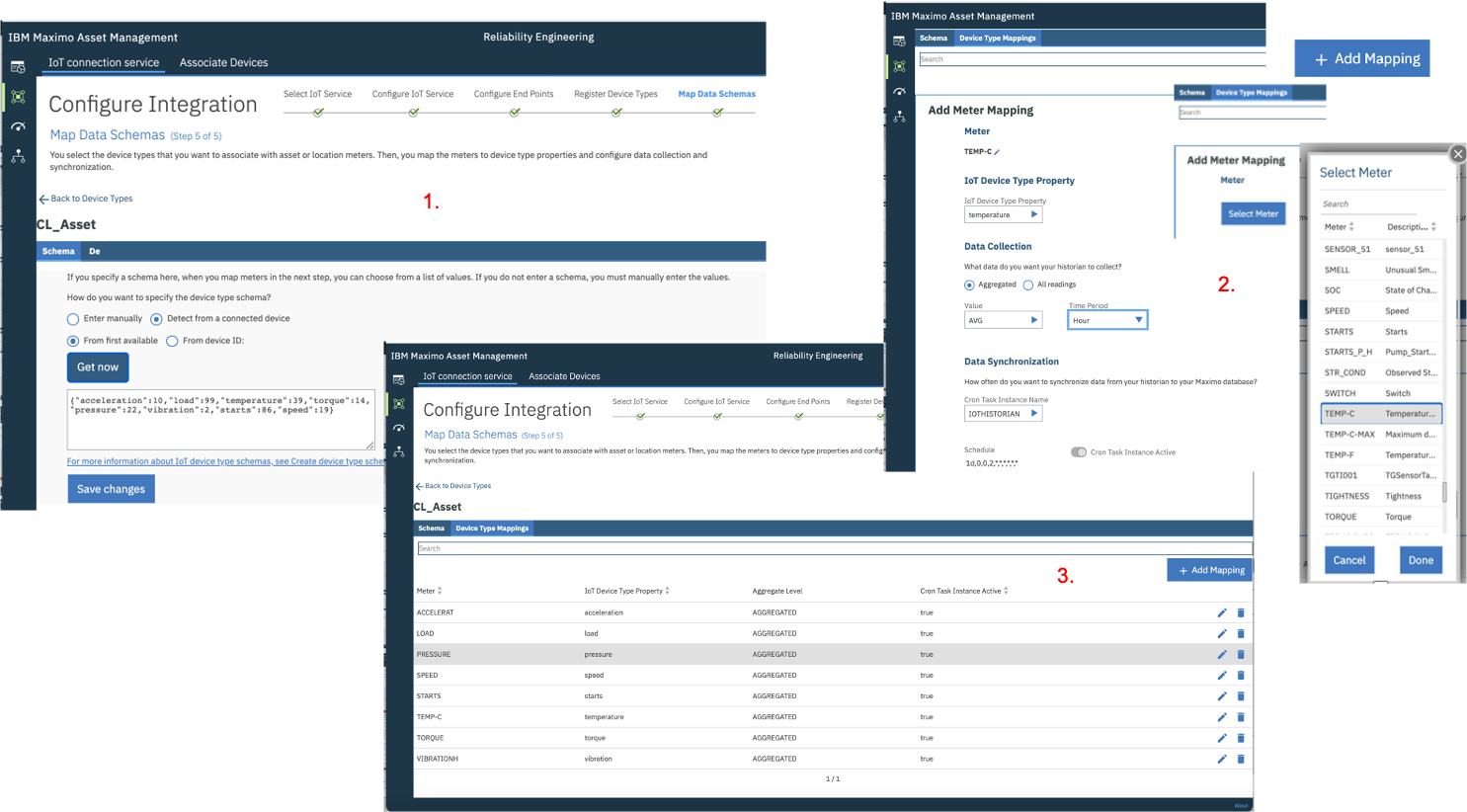Edit the ACCELERAT mapping with pencil icon
The width and height of the screenshot is (1467, 812).
click(x=1222, y=612)
